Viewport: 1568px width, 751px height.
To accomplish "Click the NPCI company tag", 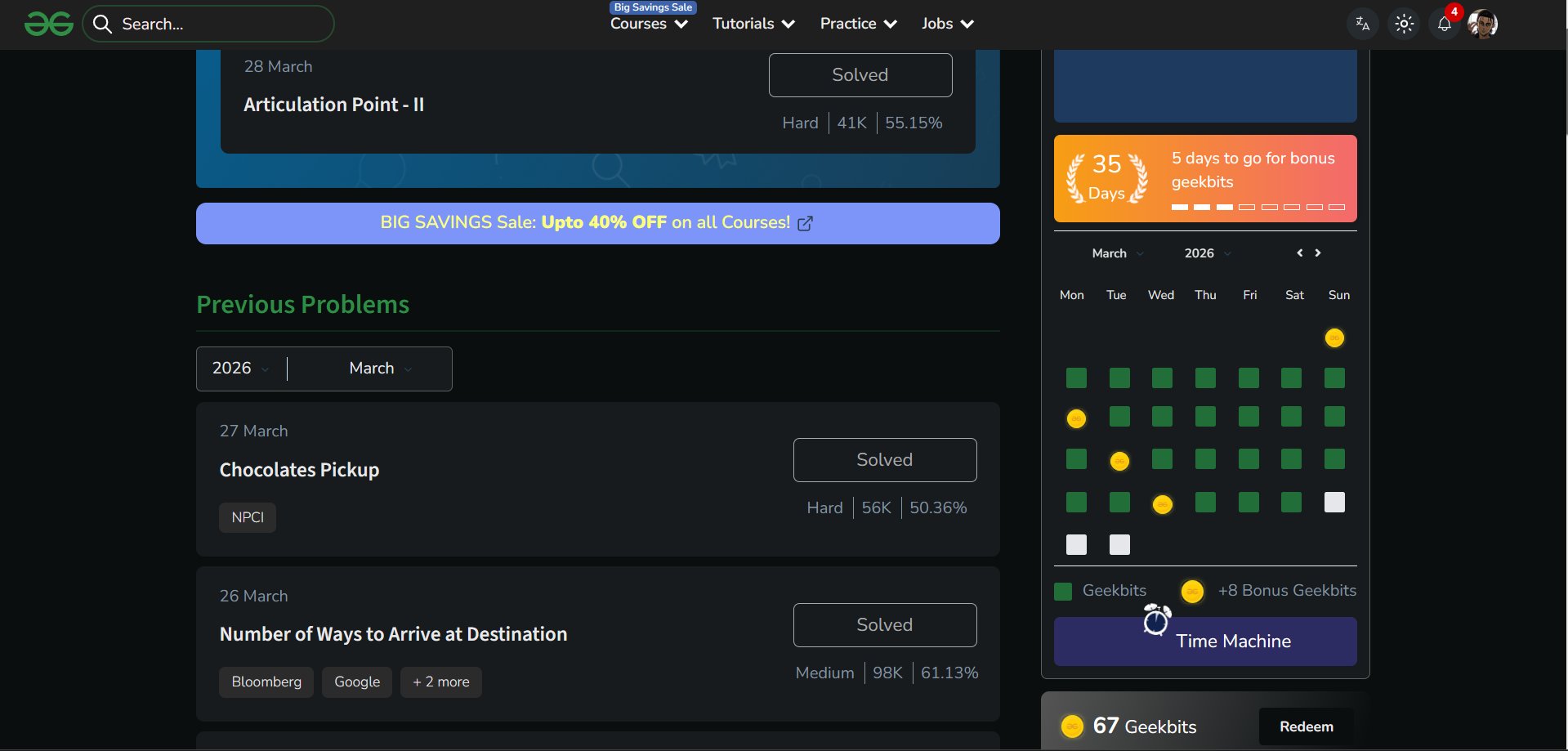I will click(x=248, y=517).
